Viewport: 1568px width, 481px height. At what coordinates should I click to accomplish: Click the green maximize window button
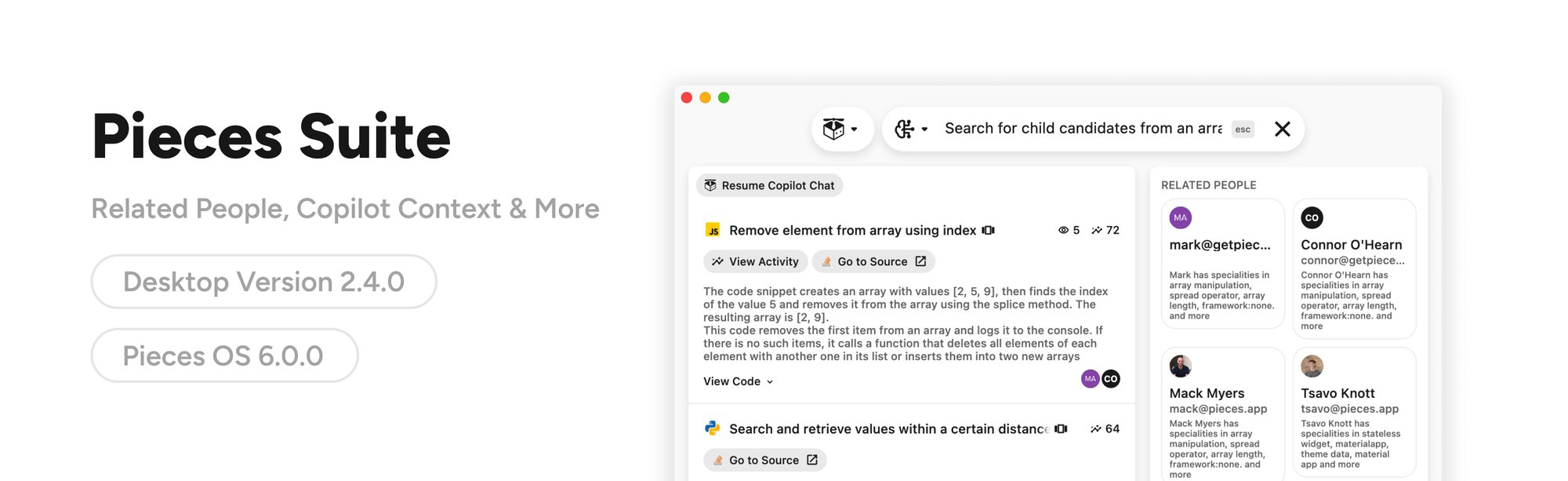coord(724,97)
